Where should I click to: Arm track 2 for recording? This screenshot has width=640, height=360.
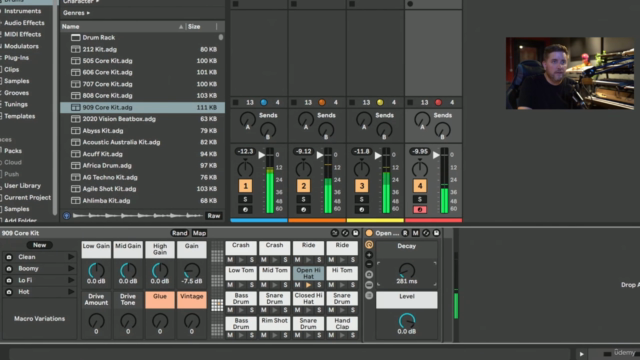click(x=303, y=209)
